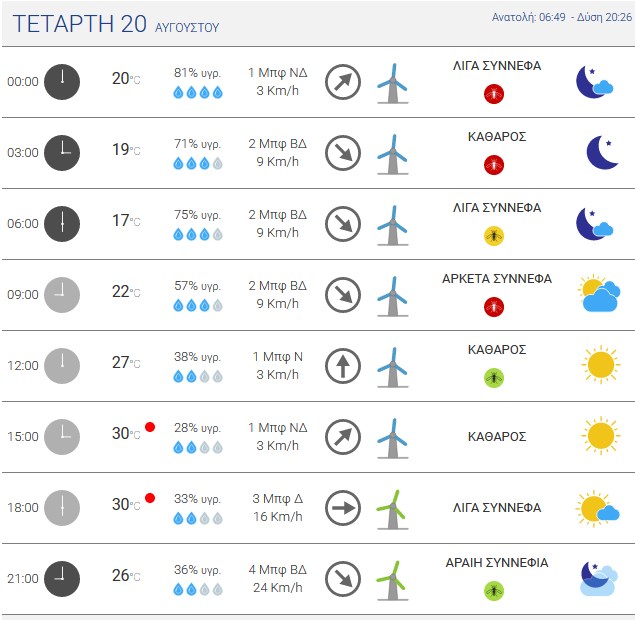The image size is (635, 620).
Task: Click the humidity droplets at 00:00
Action: click(x=198, y=92)
